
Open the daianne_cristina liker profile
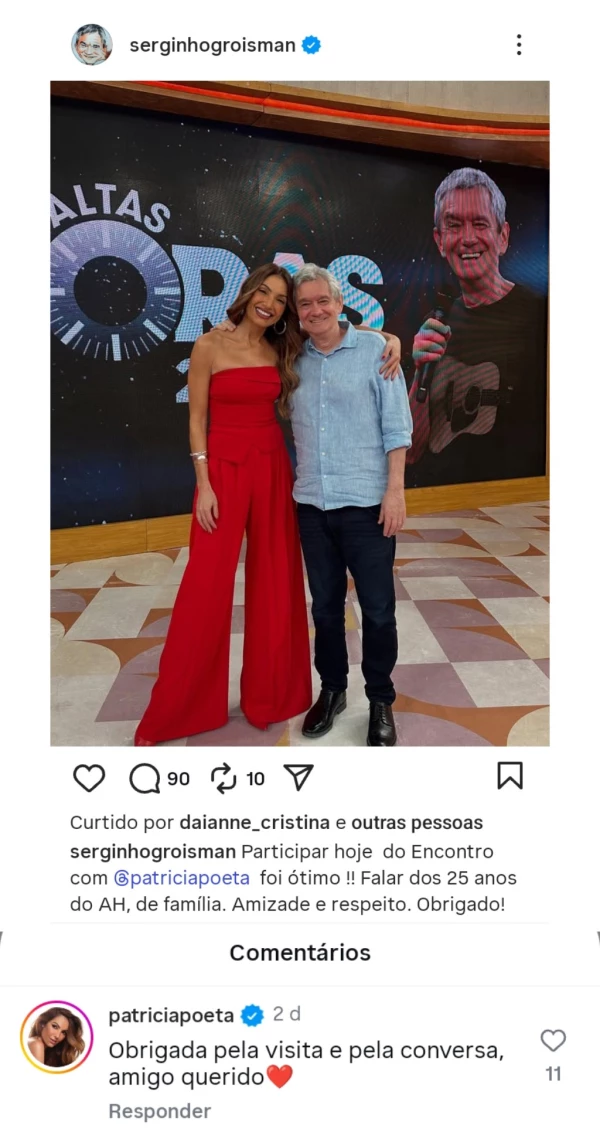(x=254, y=823)
